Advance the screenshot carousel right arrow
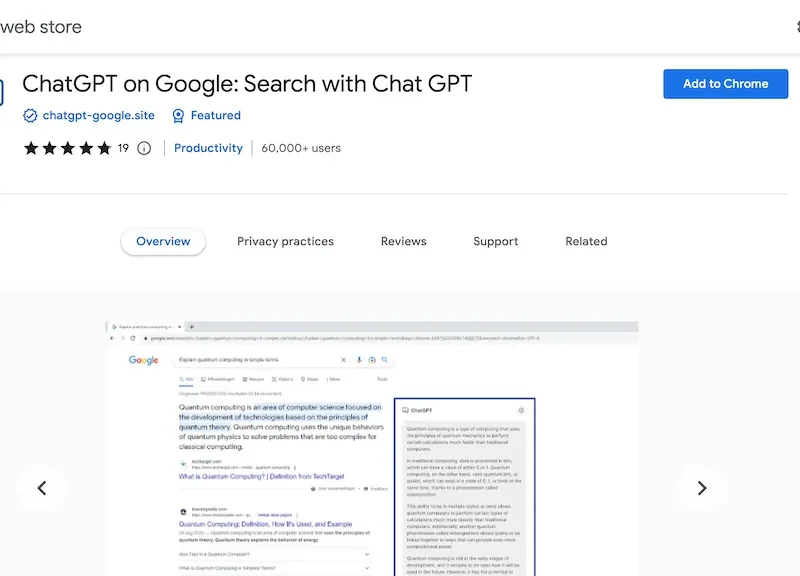Image resolution: width=800 pixels, height=576 pixels. click(701, 488)
